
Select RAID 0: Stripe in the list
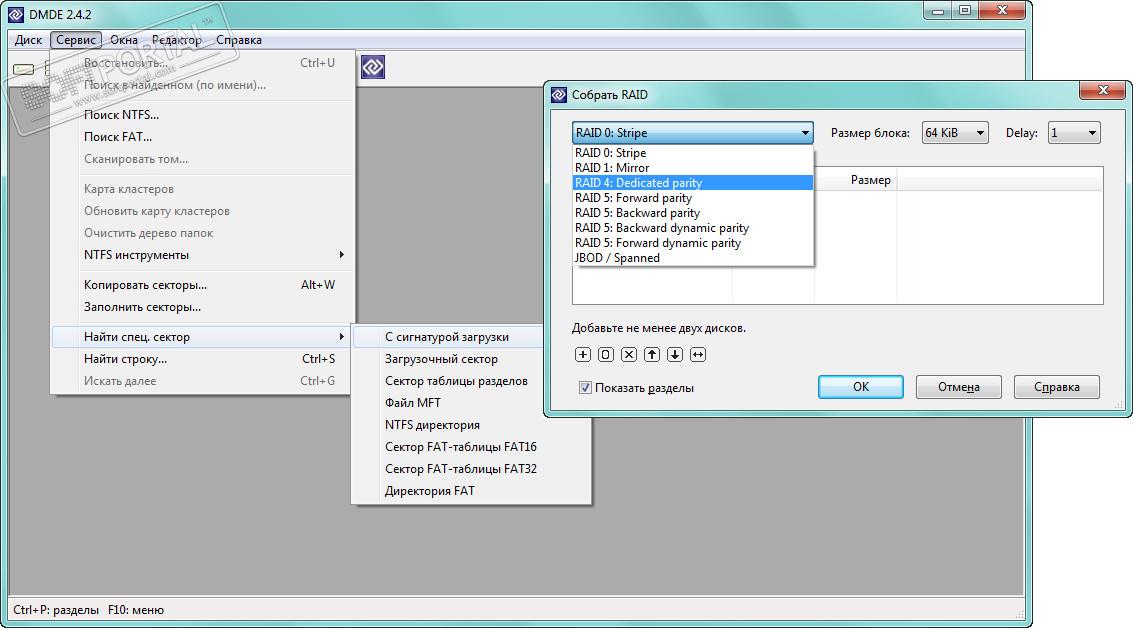point(692,152)
